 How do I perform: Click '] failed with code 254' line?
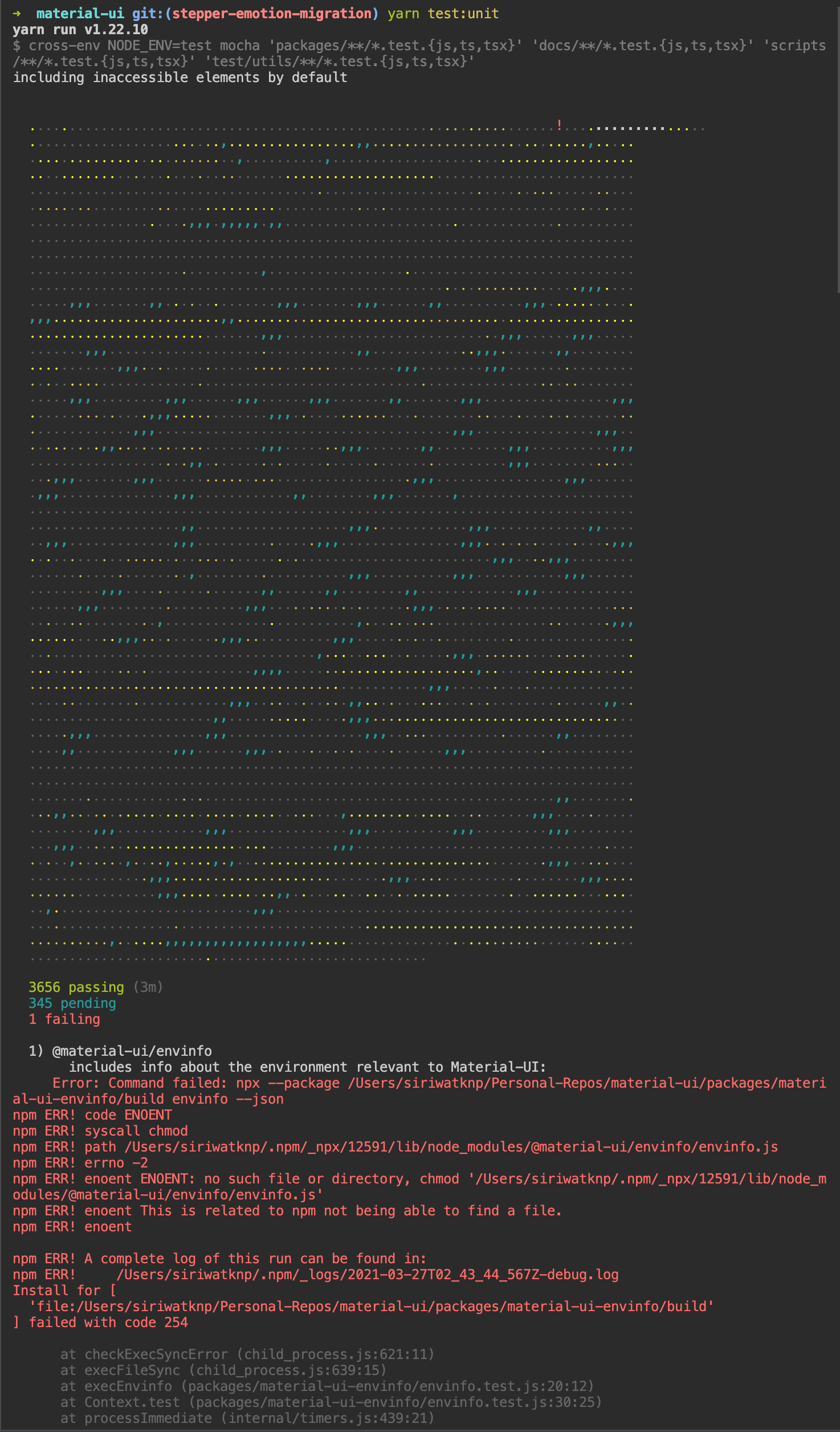pos(100,1323)
